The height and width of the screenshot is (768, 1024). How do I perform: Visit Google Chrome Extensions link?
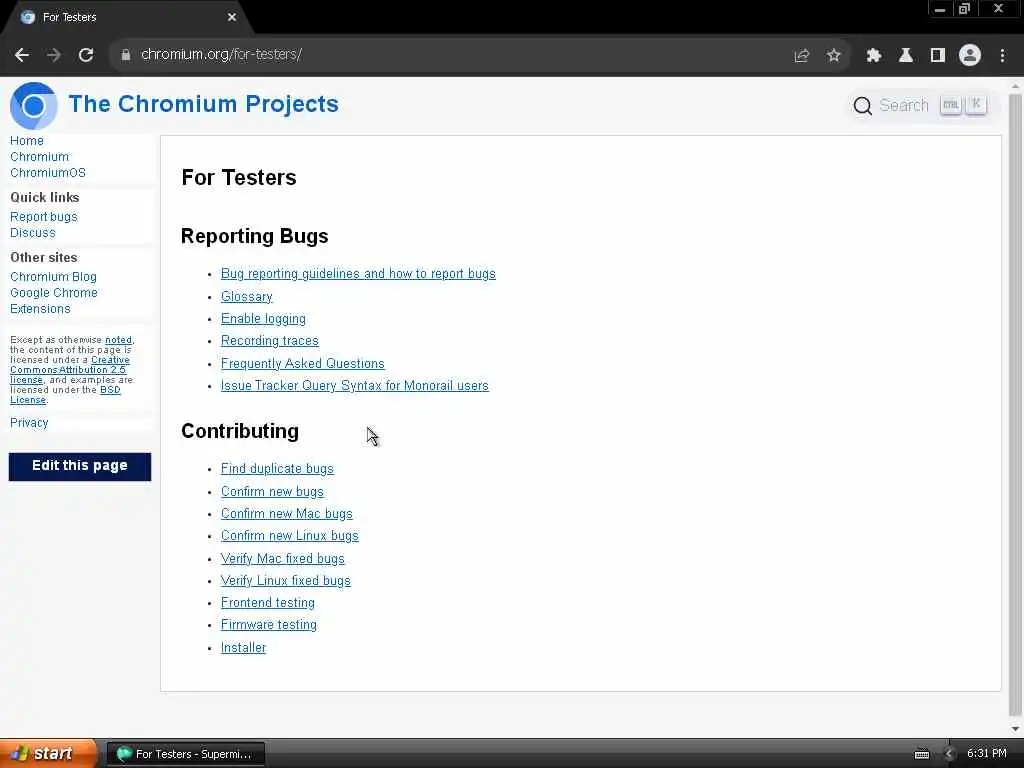[x=54, y=300]
